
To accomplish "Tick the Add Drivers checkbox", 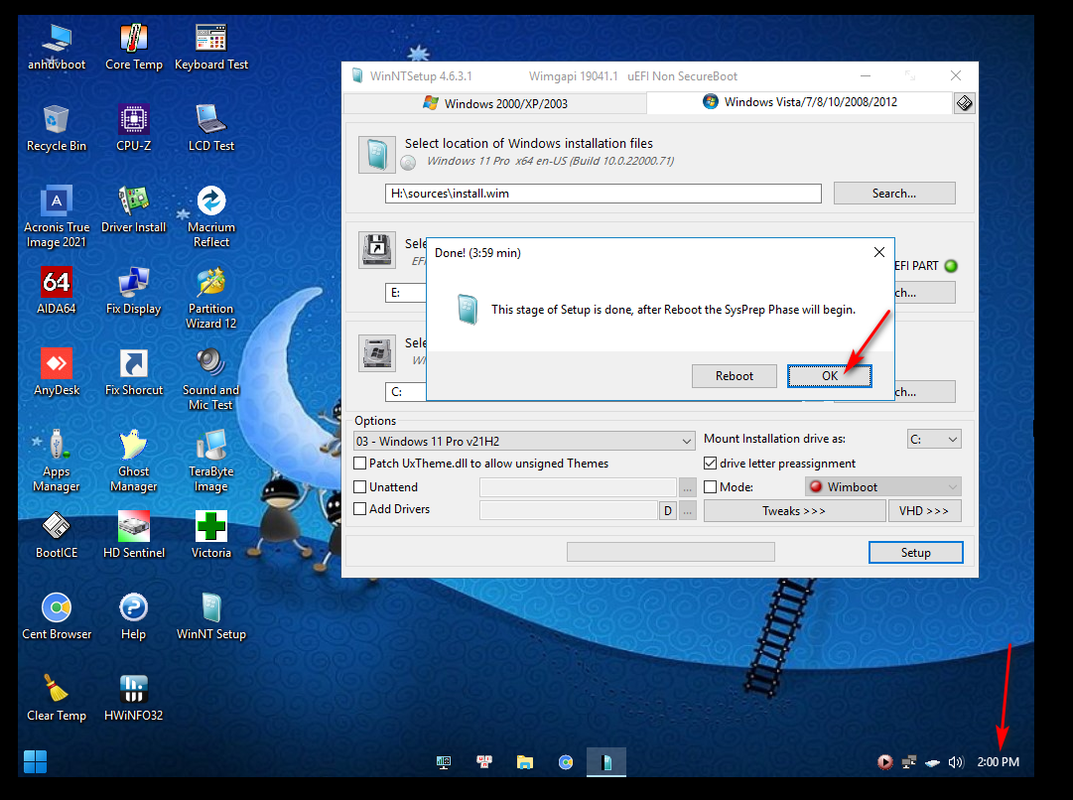I will point(360,508).
